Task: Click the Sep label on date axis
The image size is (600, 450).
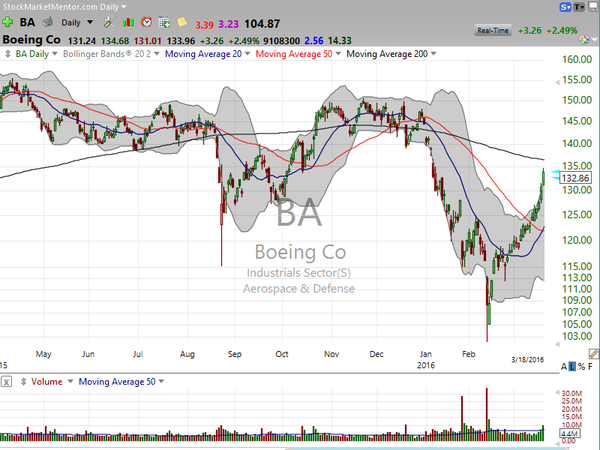Action: pyautogui.click(x=235, y=354)
